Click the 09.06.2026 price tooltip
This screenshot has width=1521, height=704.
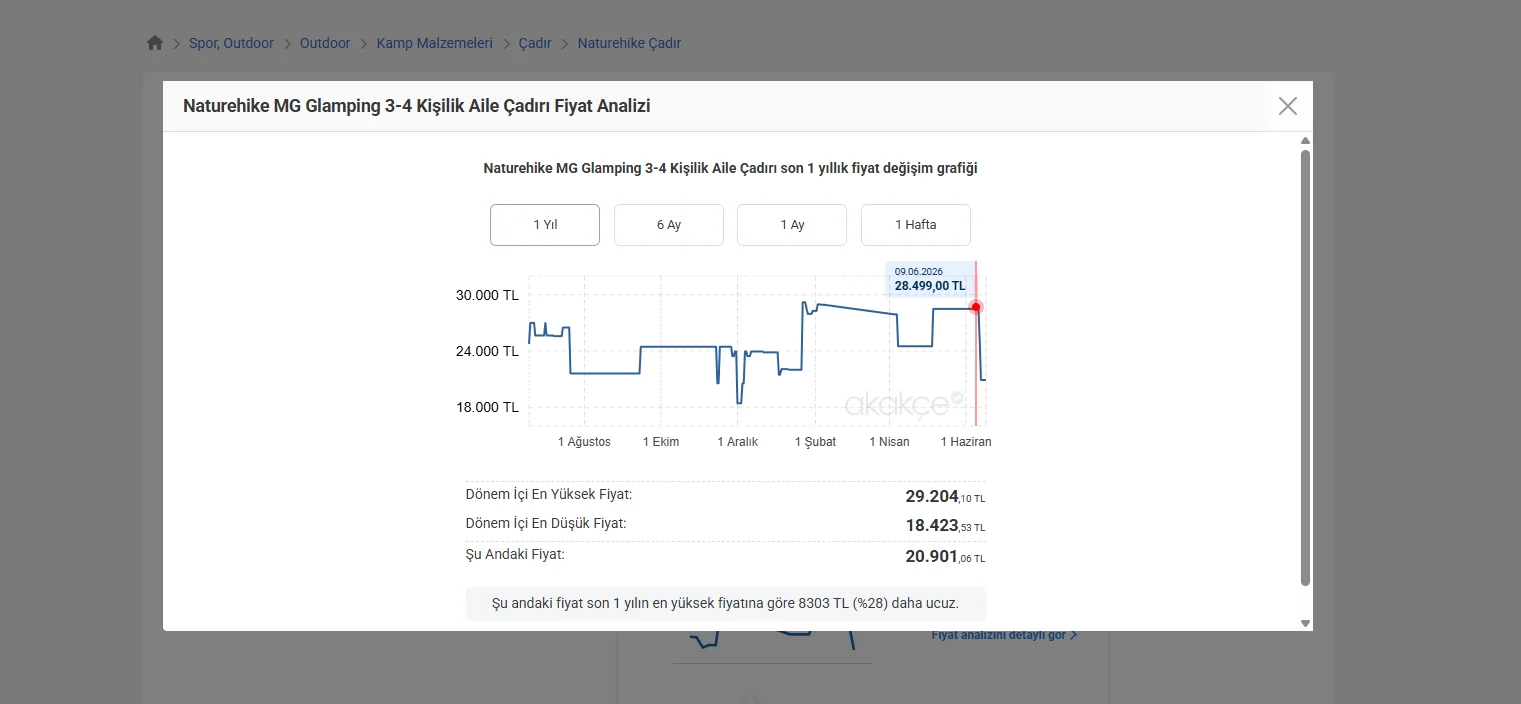click(x=930, y=279)
